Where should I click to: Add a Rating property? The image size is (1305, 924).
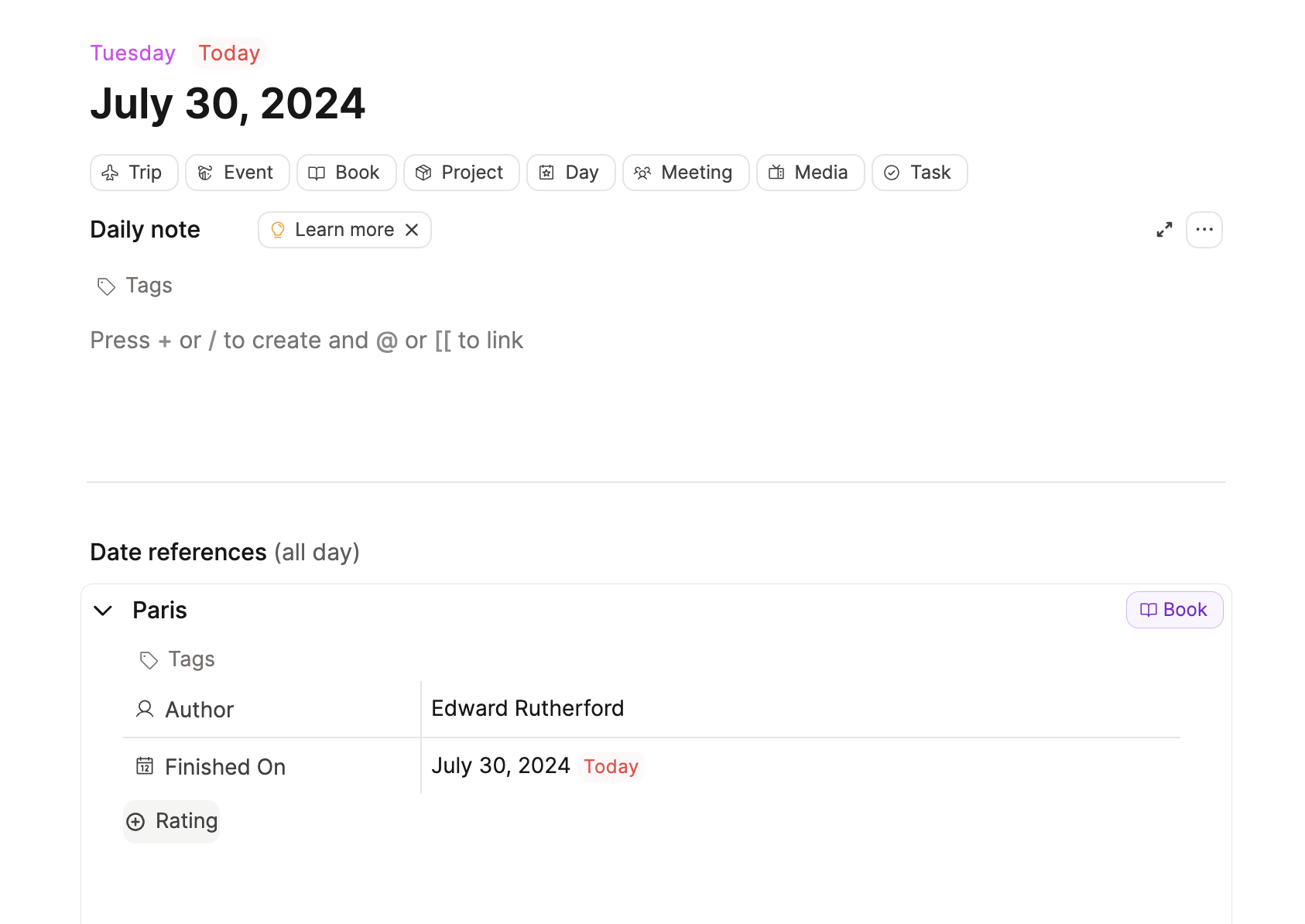[172, 821]
